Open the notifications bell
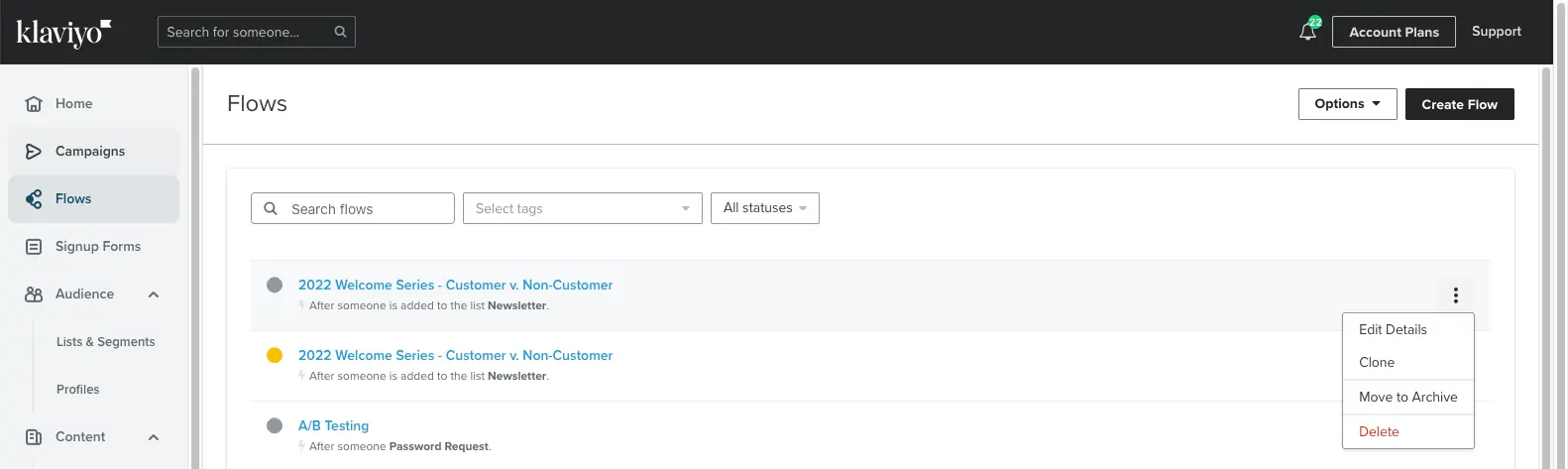The width and height of the screenshot is (1568, 469). point(1307,32)
